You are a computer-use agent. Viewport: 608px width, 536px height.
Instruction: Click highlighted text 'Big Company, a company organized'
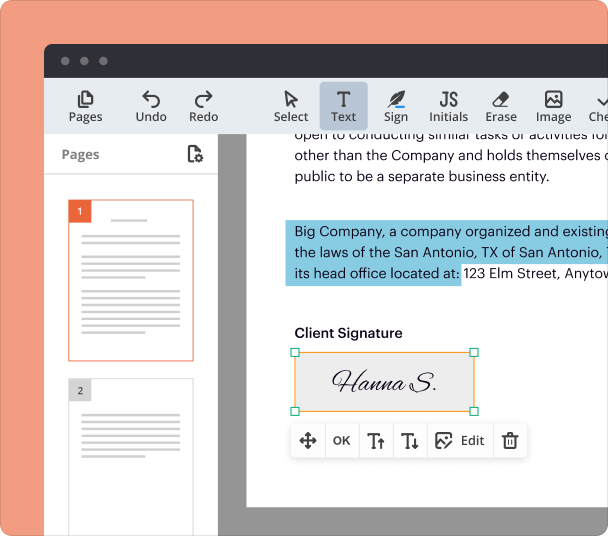click(x=413, y=232)
